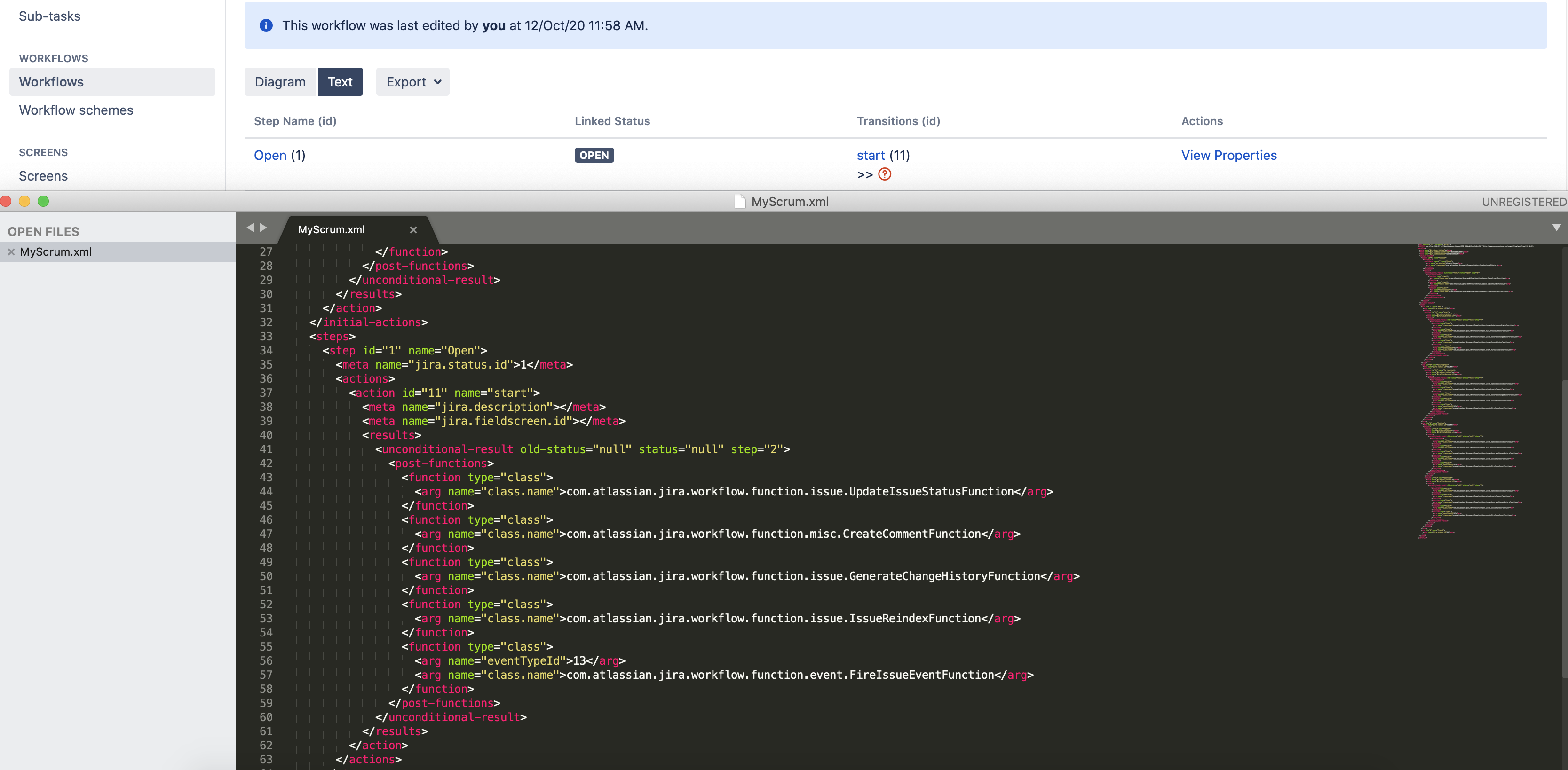The width and height of the screenshot is (1568, 770).
Task: Click the blue info icon in banner
Action: (x=266, y=25)
